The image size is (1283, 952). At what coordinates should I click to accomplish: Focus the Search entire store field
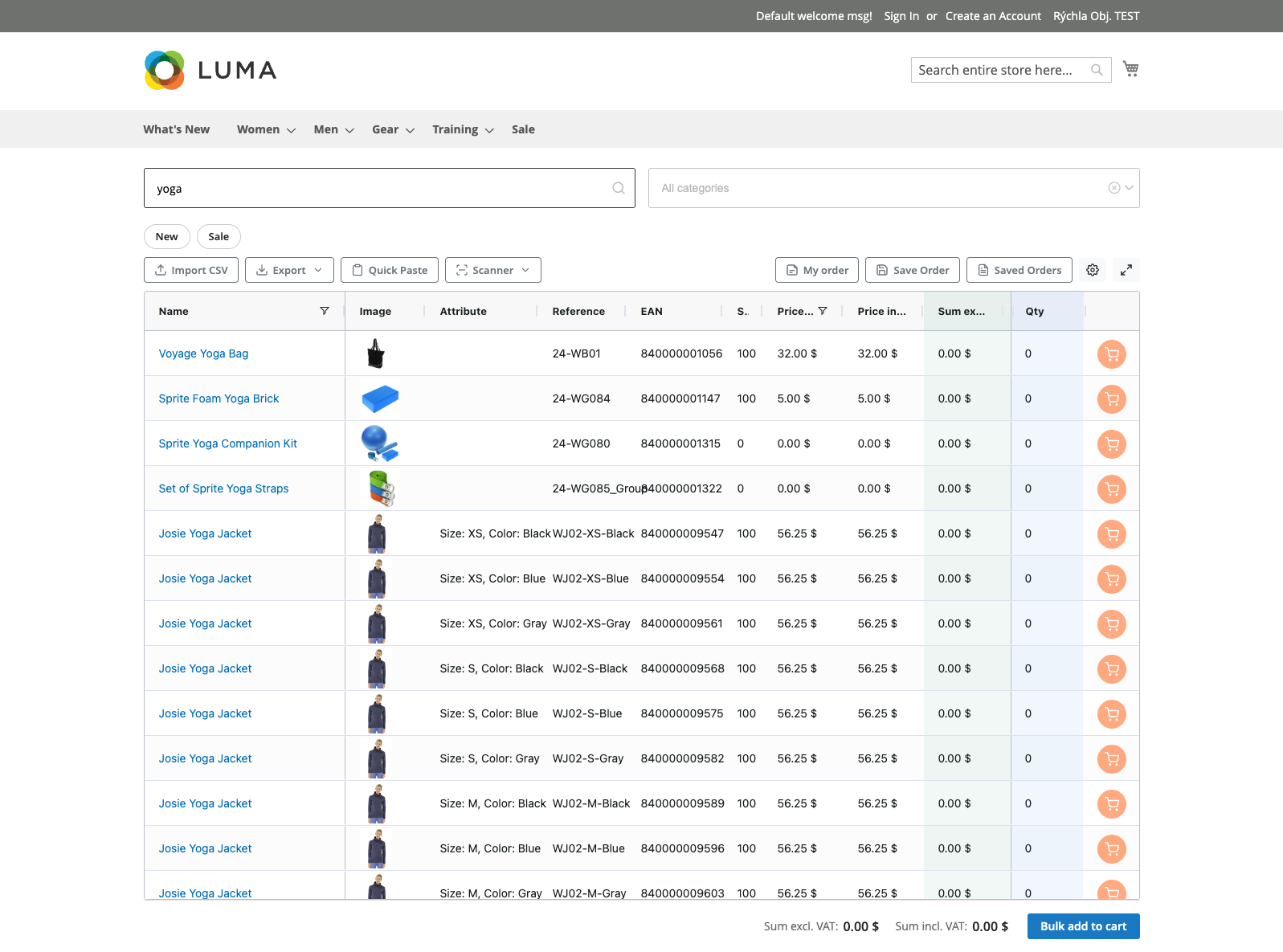coord(1011,70)
